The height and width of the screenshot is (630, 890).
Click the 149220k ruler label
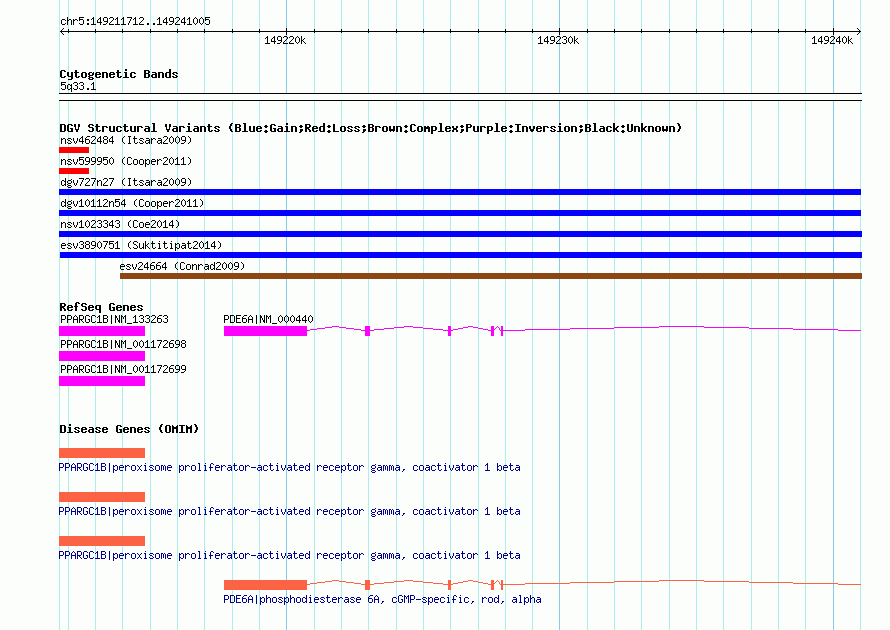[x=285, y=40]
